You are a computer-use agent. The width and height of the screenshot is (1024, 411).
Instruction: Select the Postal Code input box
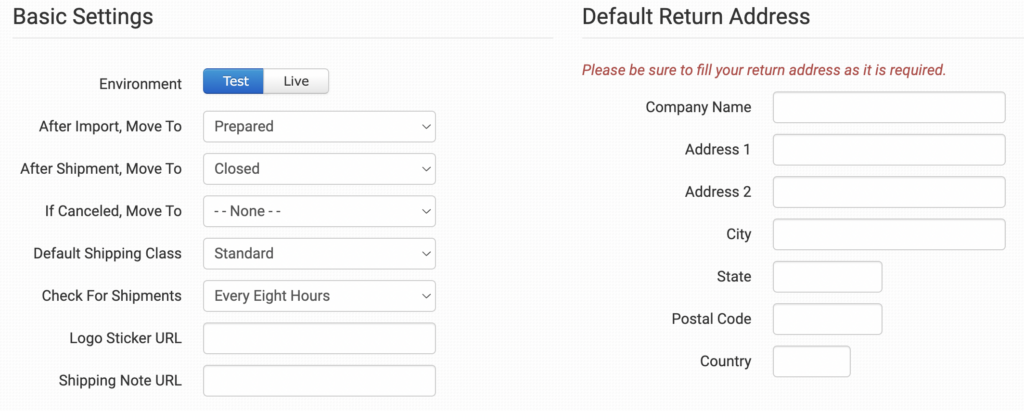pos(827,319)
